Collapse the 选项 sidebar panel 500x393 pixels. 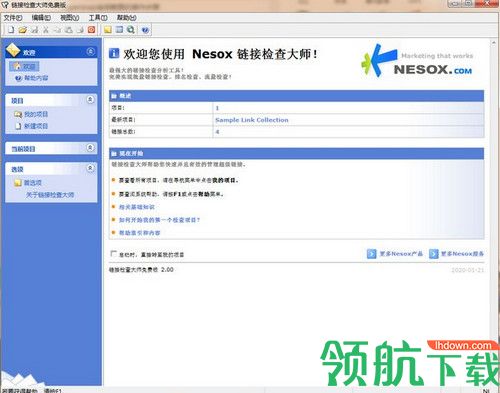click(90, 168)
